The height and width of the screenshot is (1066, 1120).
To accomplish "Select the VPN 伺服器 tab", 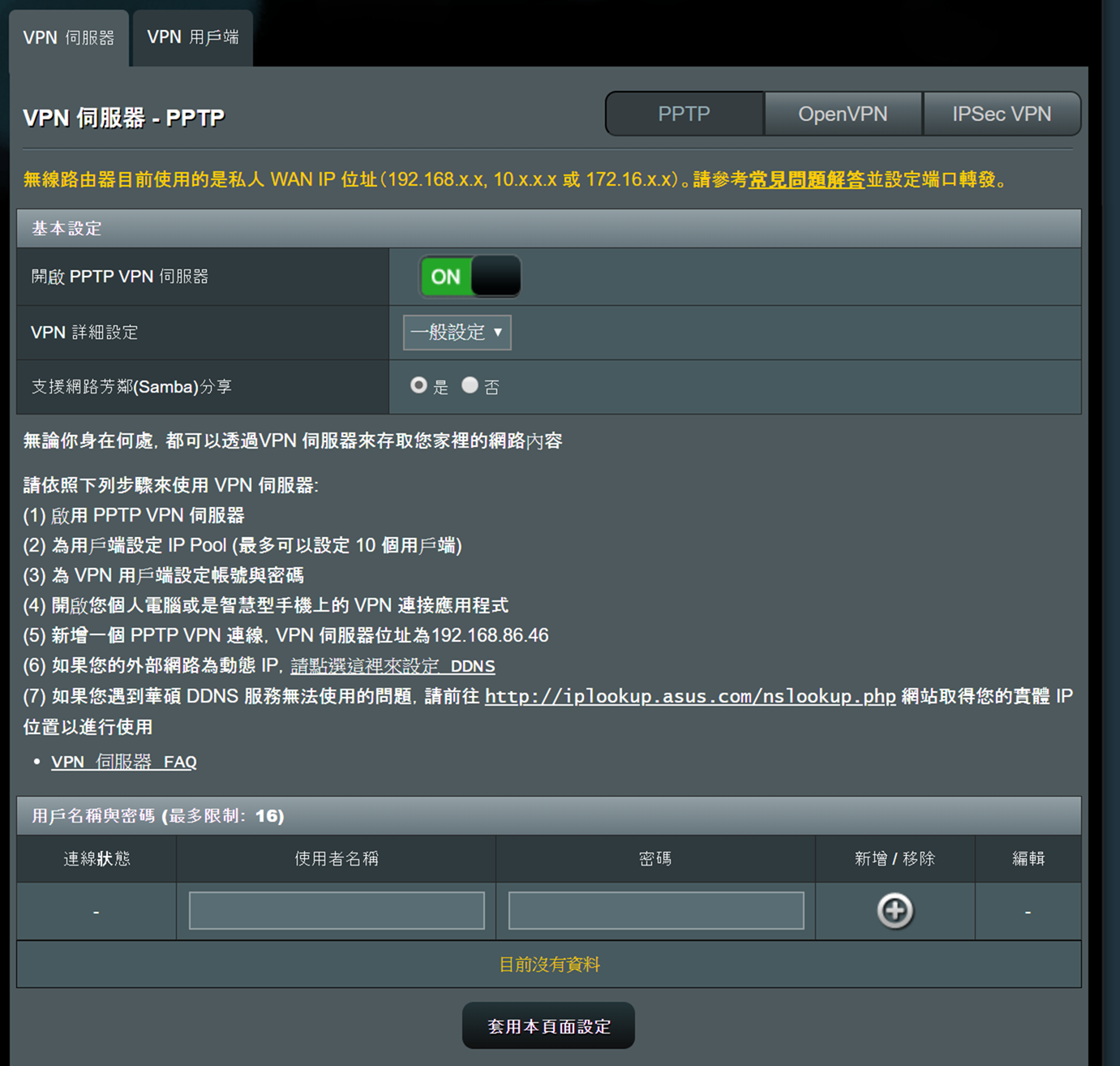I will coord(69,37).
